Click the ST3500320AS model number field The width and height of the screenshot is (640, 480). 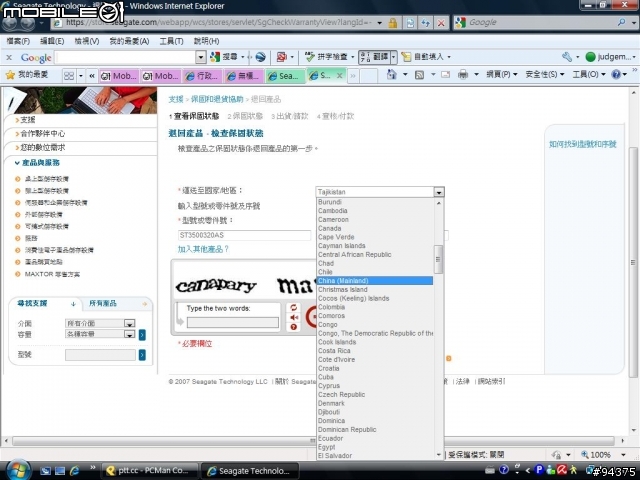(244, 235)
